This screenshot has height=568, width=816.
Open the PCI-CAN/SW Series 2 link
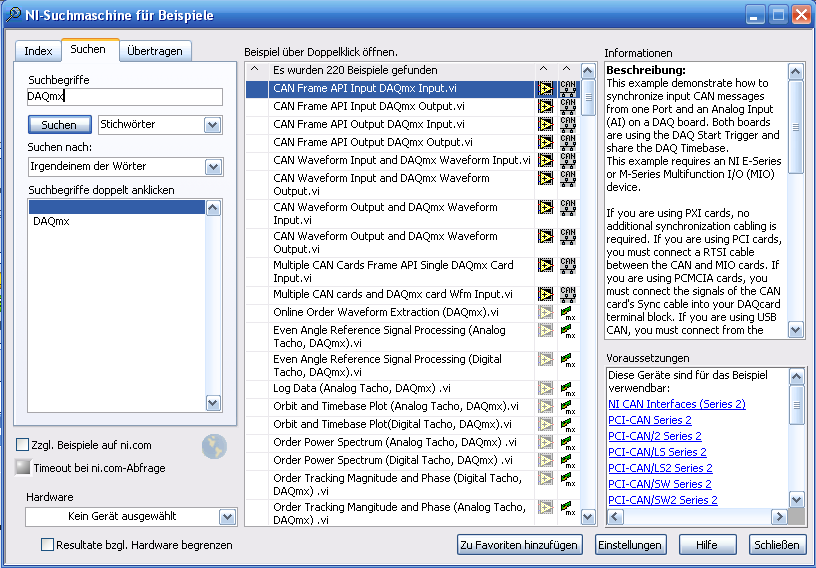click(659, 484)
